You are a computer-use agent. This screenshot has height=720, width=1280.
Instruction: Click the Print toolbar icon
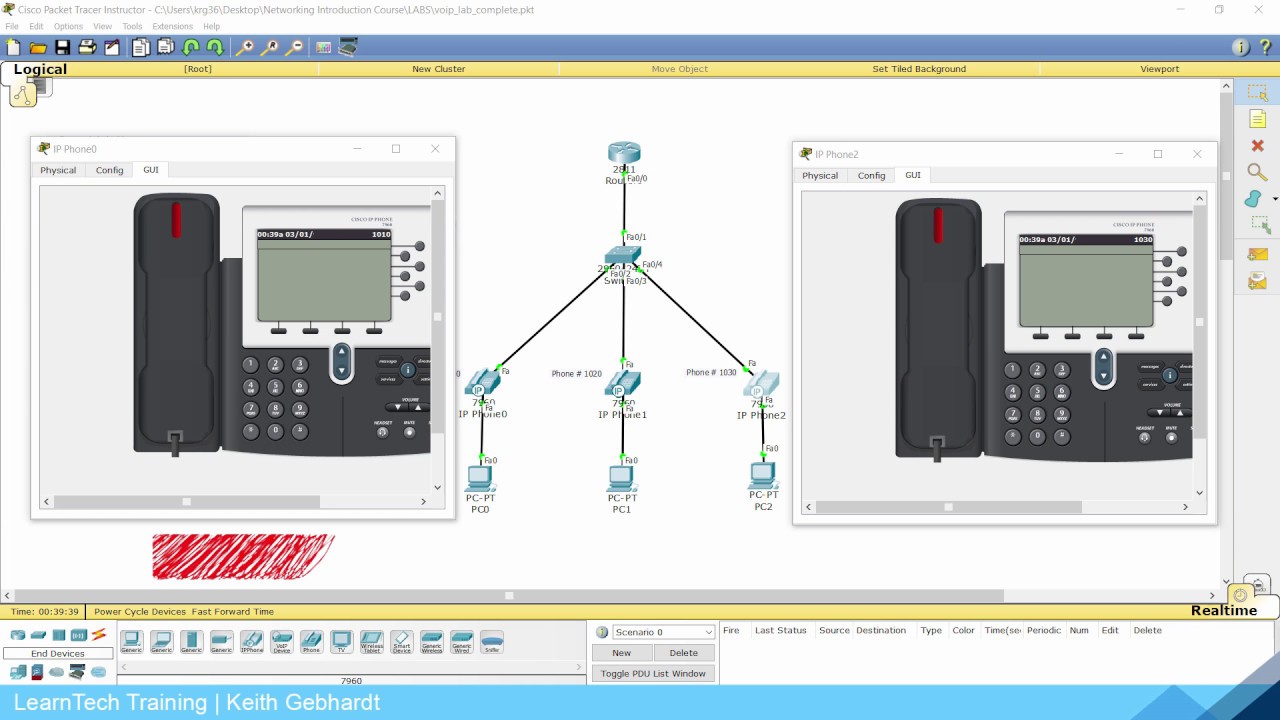87,47
